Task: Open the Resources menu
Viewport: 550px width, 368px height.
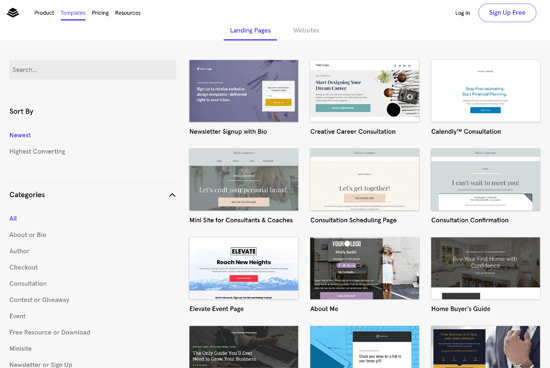Action: (128, 13)
